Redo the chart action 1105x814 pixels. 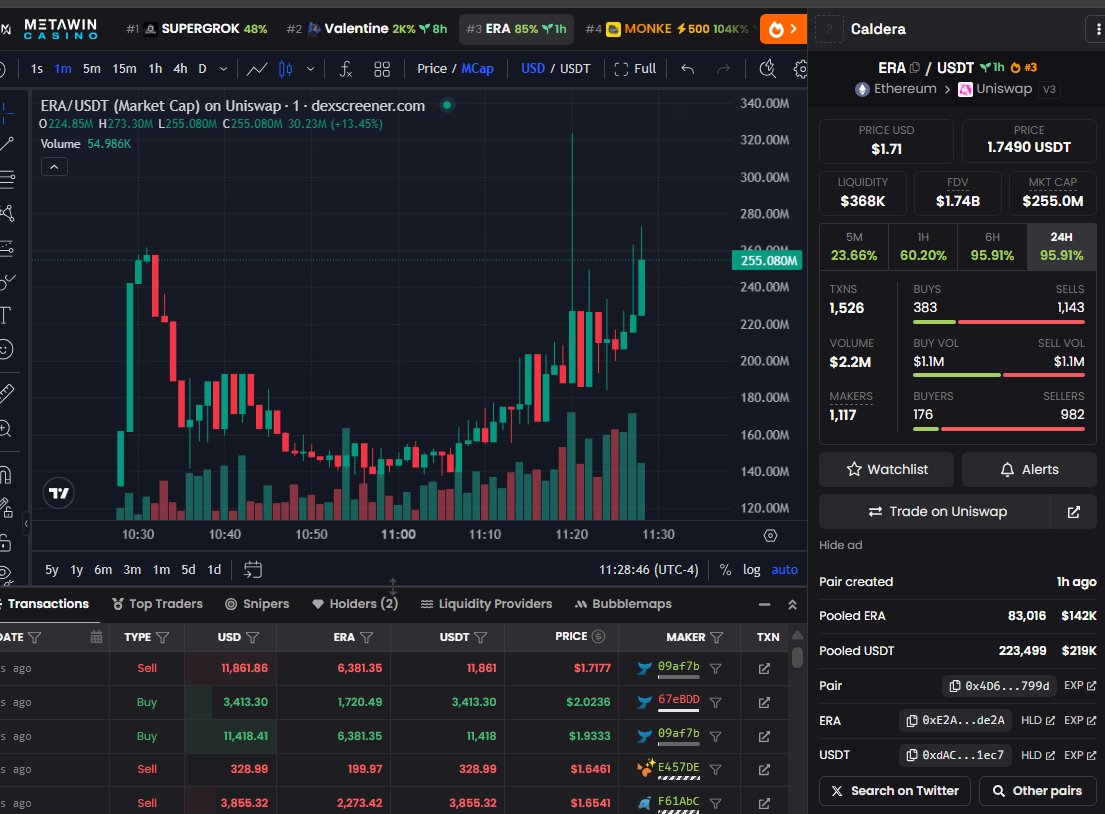(724, 68)
